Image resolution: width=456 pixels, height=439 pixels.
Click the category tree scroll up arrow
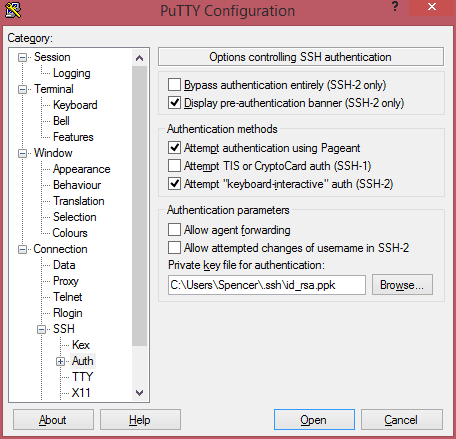(x=139, y=58)
